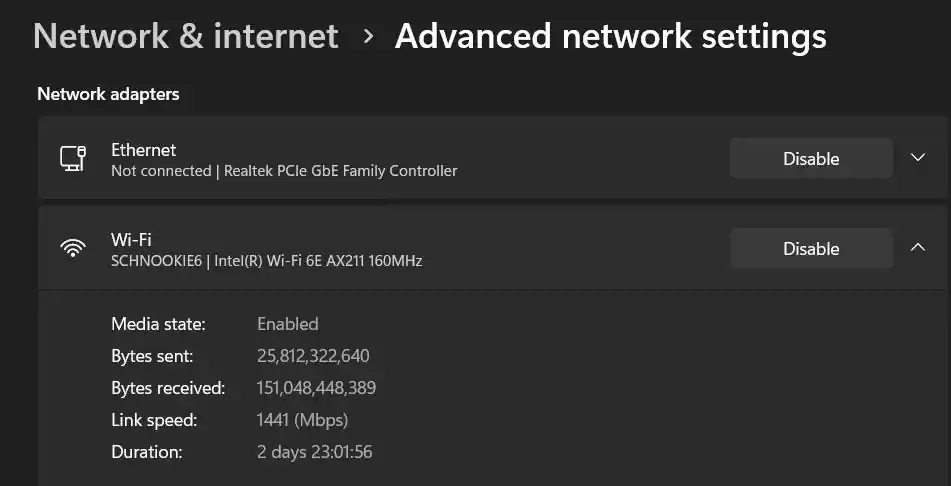
Task: Click the SCHNOOKIE6 Intel Wi-Fi 6E description
Action: (266, 261)
